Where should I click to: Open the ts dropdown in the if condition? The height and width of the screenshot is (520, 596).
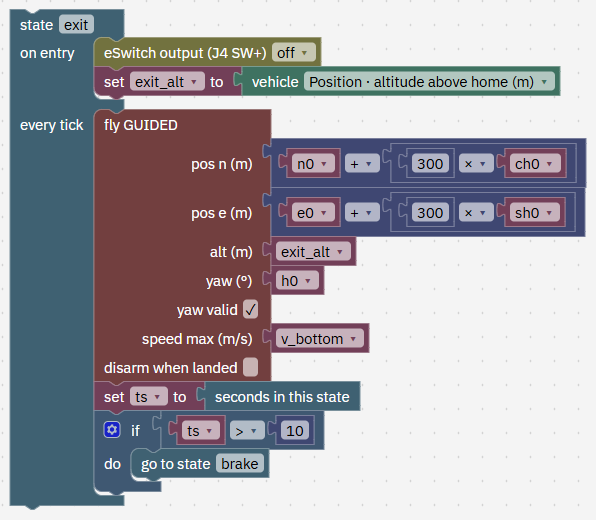click(x=201, y=431)
